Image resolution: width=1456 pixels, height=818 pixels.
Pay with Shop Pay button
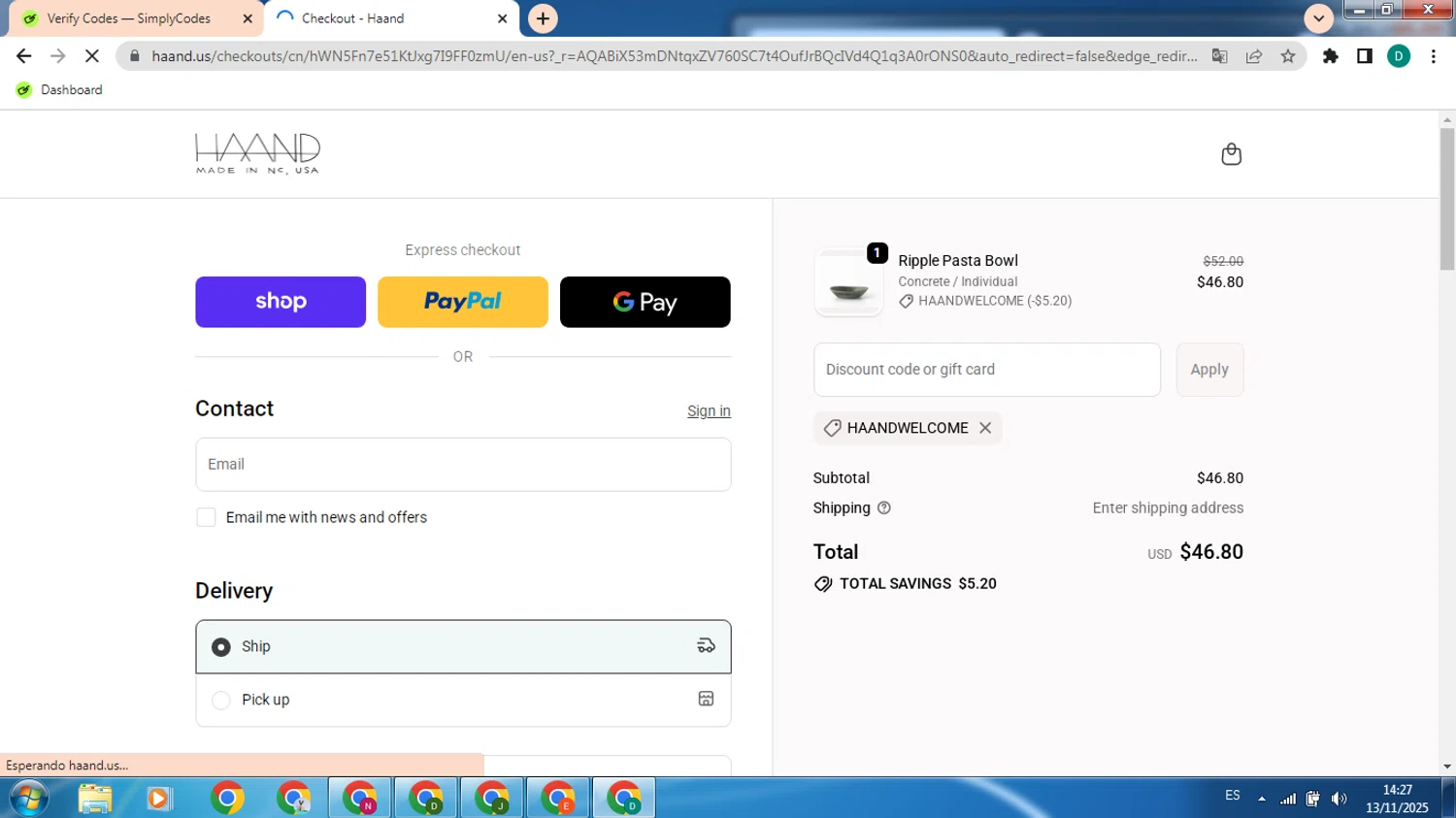[281, 302]
